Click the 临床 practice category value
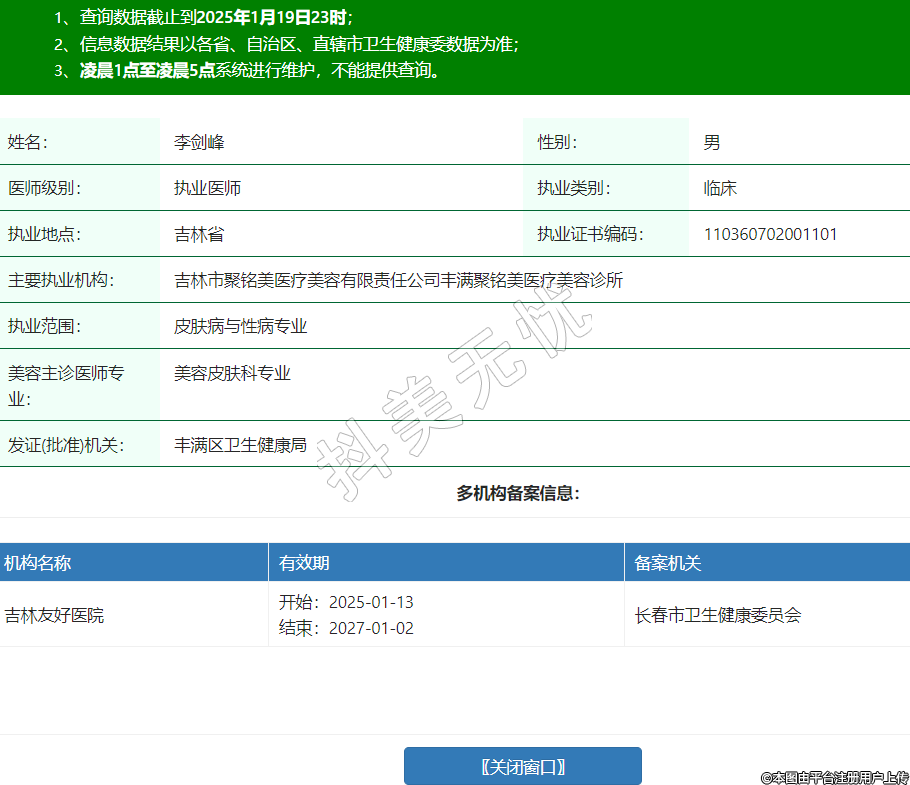This screenshot has height=785, width=910. [x=720, y=188]
